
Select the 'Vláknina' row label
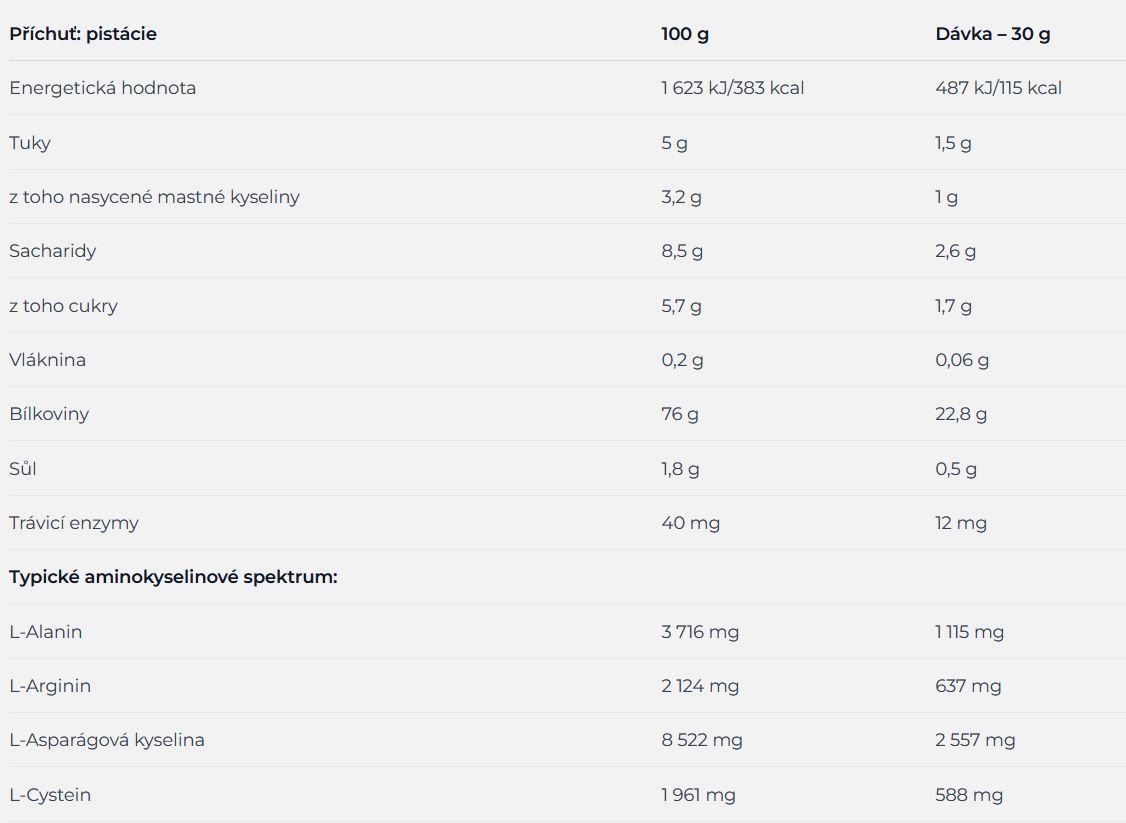(x=47, y=360)
